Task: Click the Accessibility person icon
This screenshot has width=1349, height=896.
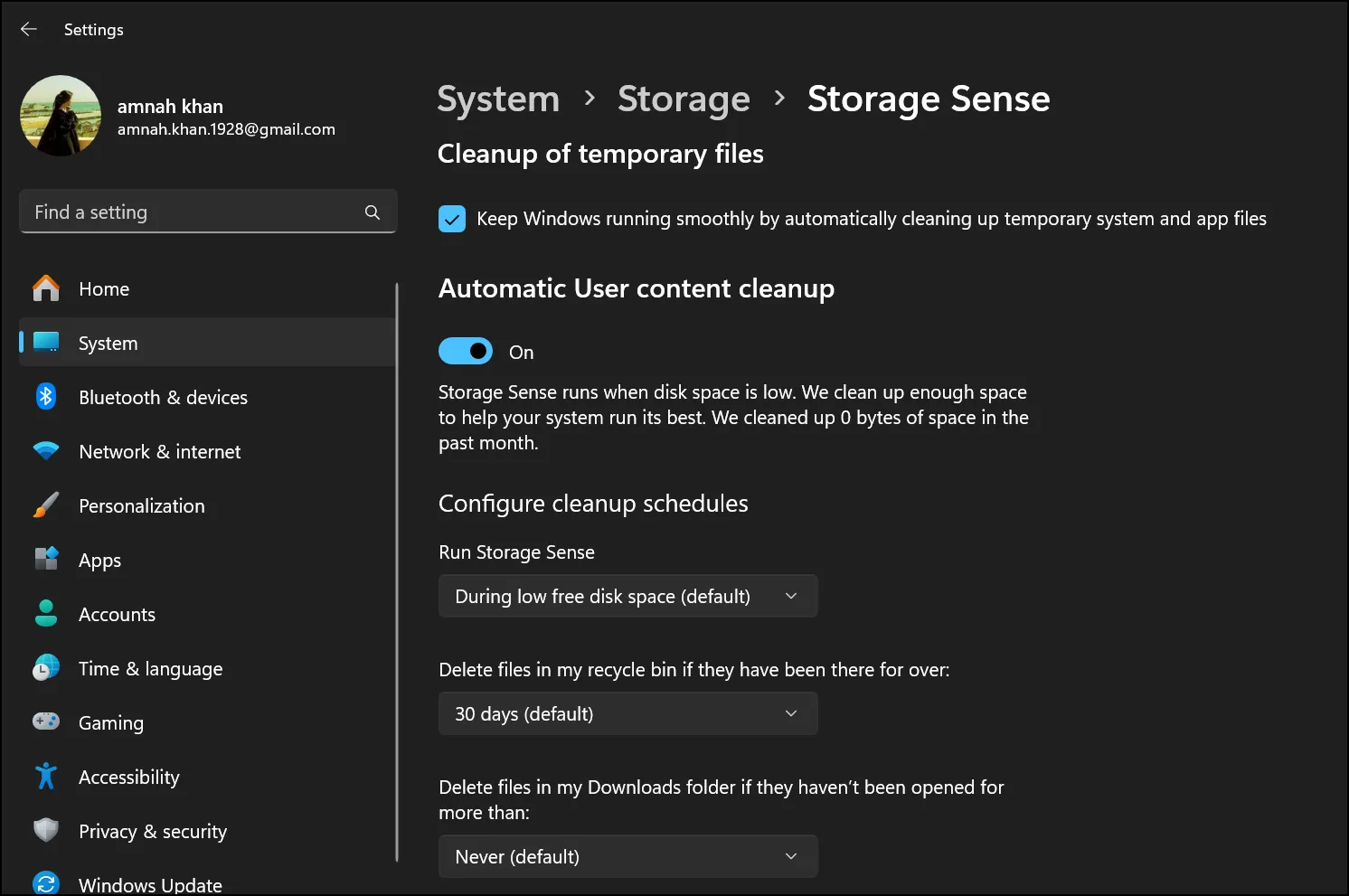Action: click(x=45, y=777)
